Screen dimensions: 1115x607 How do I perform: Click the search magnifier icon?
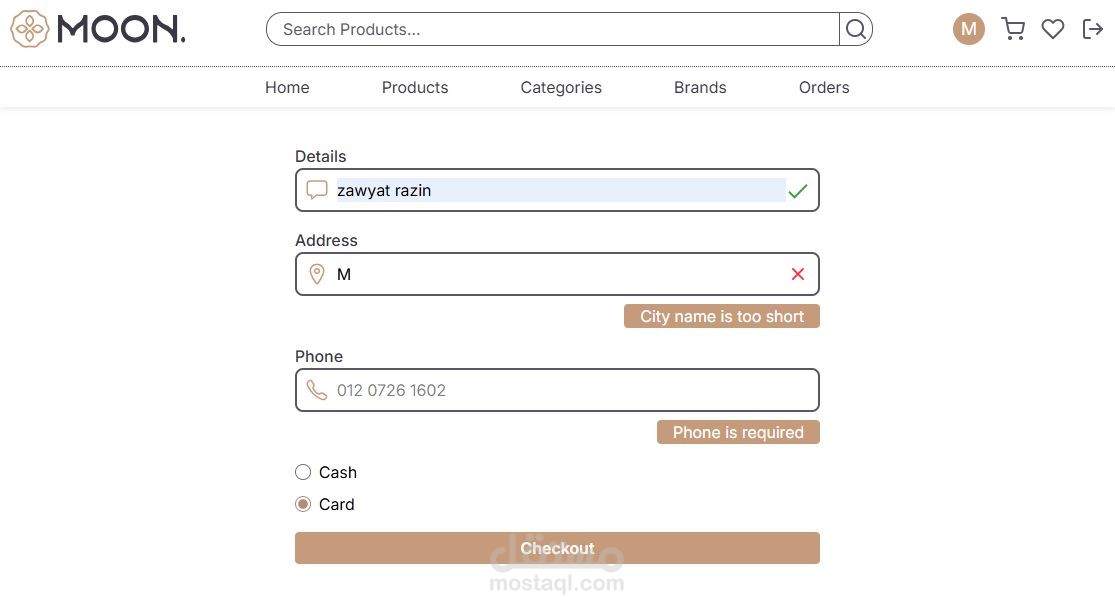pyautogui.click(x=856, y=29)
